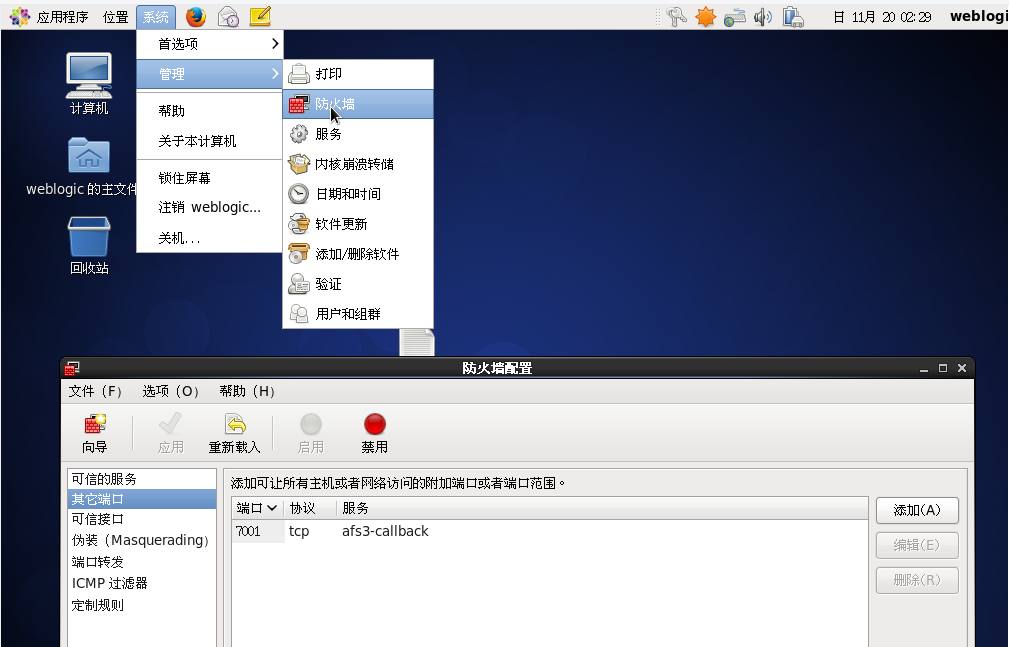Image resolution: width=1009 pixels, height=647 pixels.
Task: Sort list by Port (端口) column header
Action: click(x=257, y=508)
